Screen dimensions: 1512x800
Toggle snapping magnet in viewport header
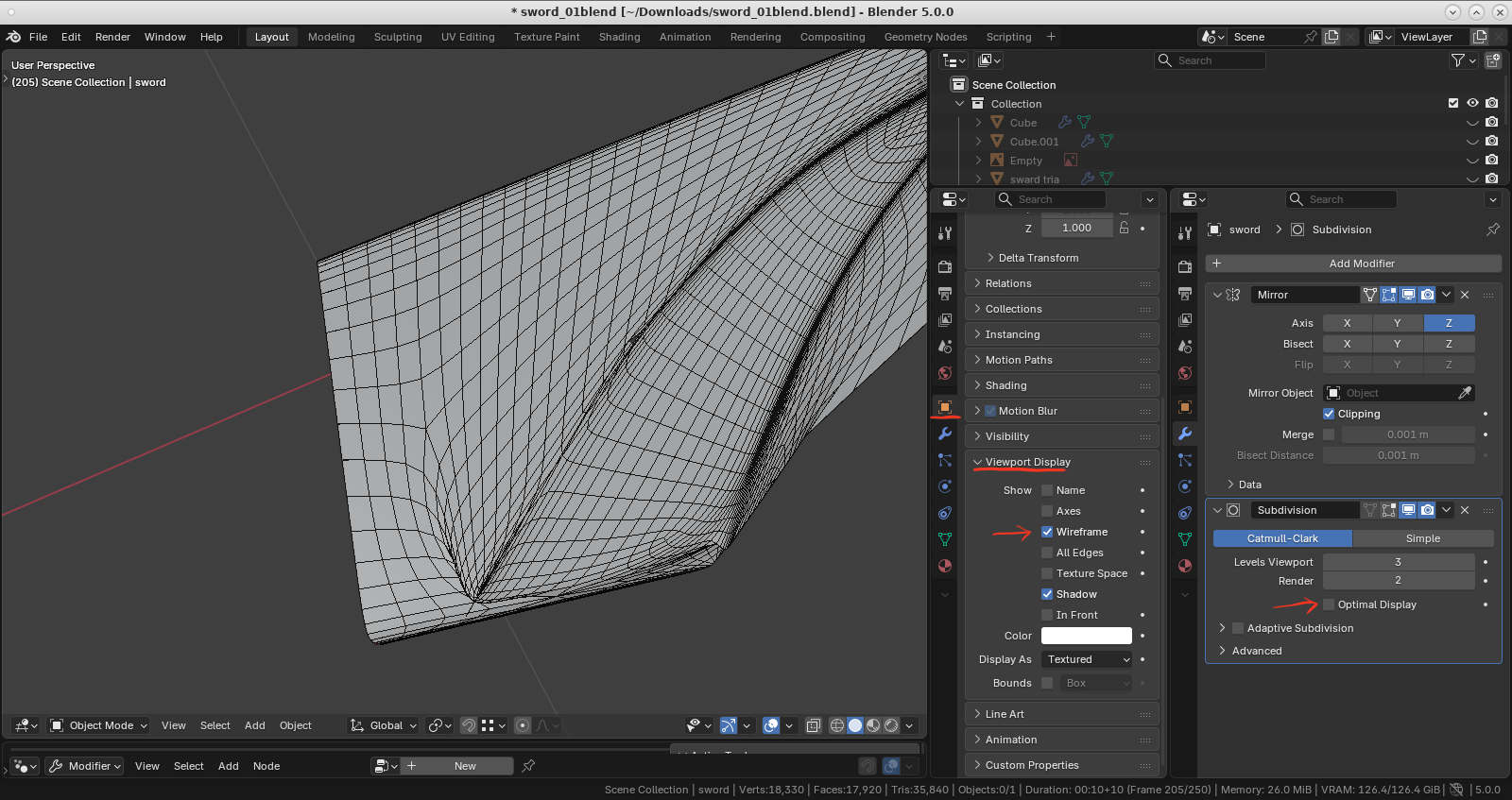click(468, 725)
